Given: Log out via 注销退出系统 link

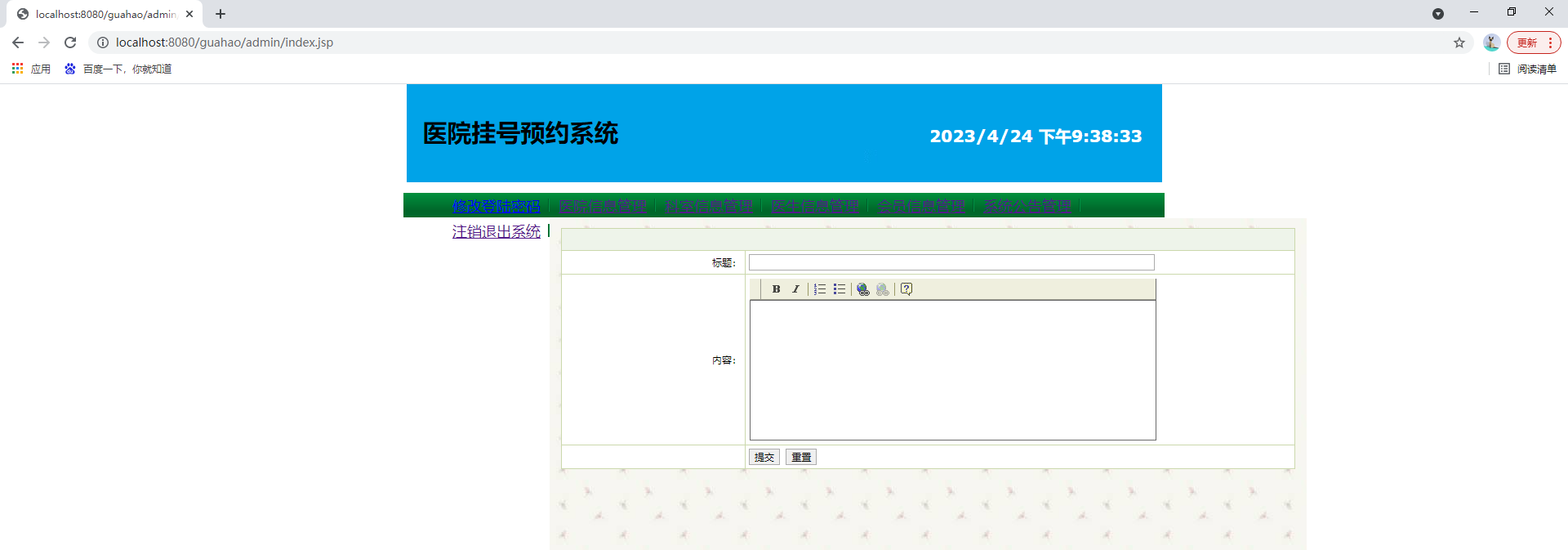Looking at the screenshot, I should coord(497,232).
